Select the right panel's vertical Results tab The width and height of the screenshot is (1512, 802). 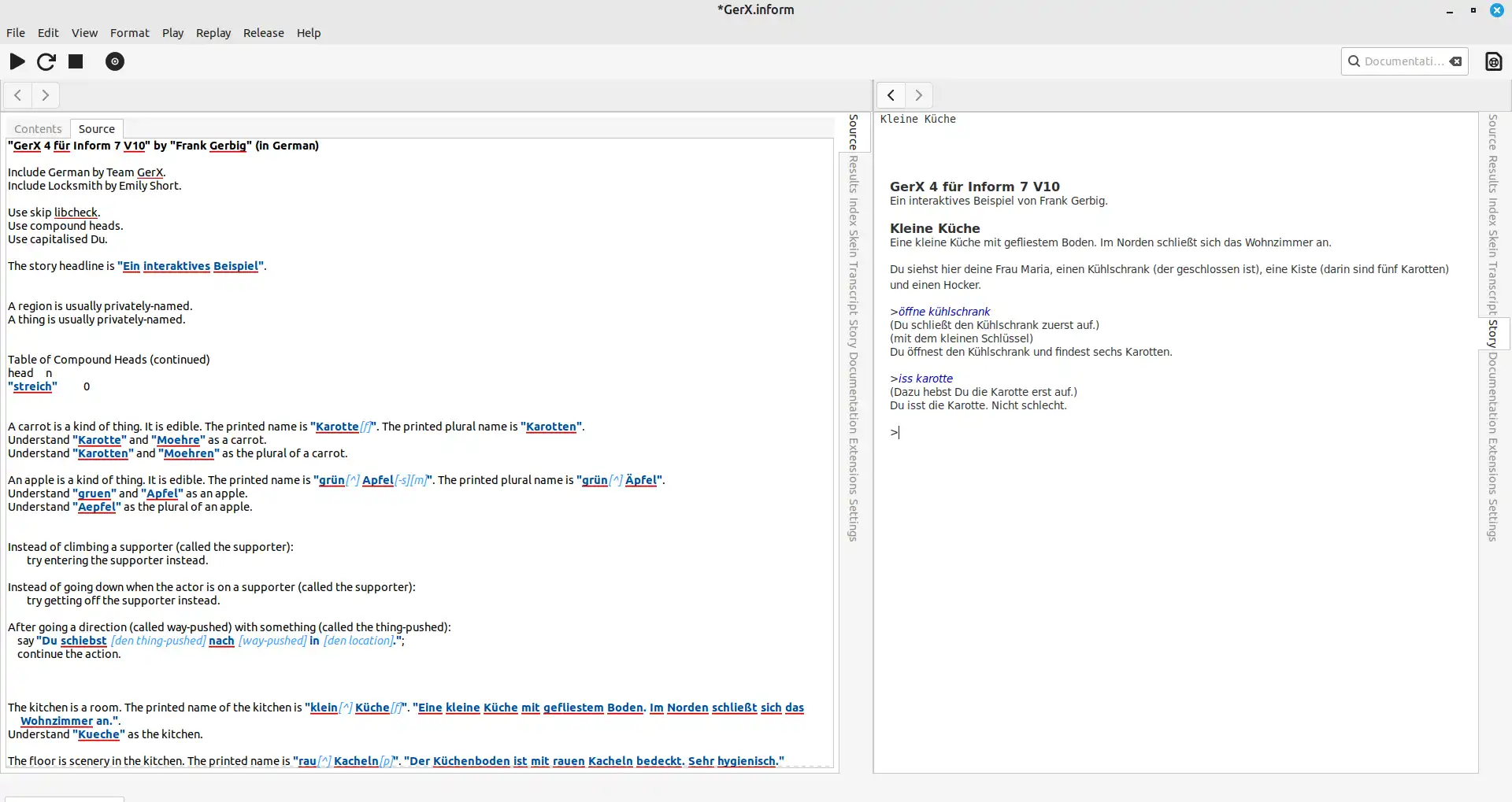(1493, 175)
